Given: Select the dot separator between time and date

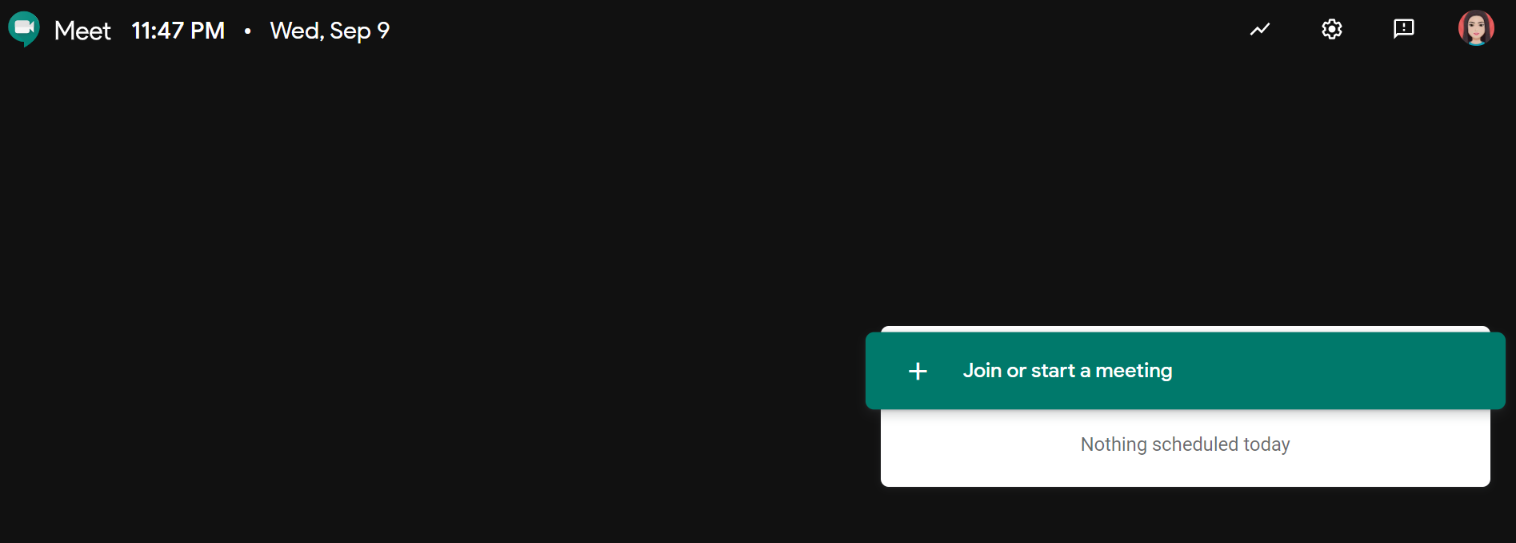Looking at the screenshot, I should [x=248, y=31].
